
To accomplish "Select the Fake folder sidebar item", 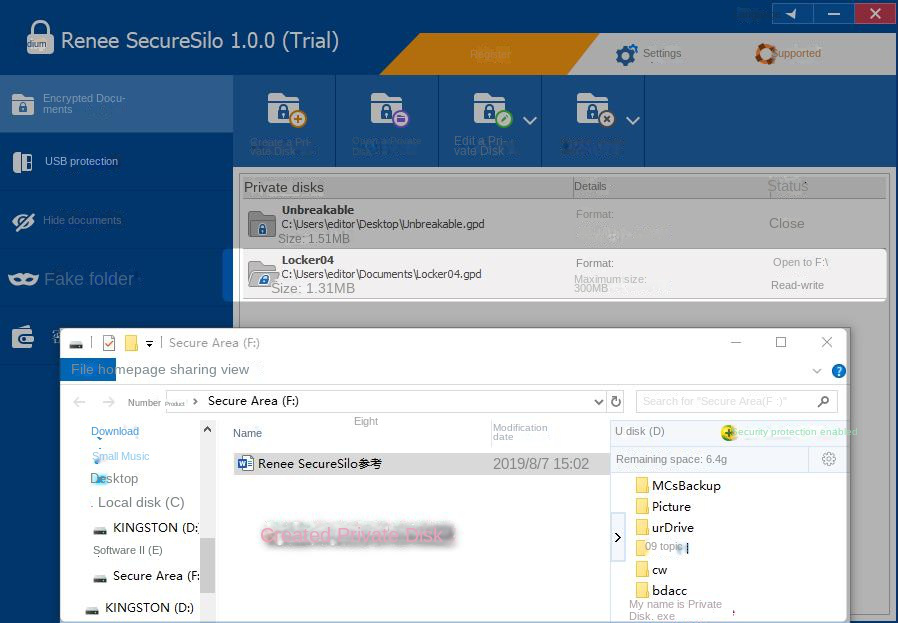I will [88, 279].
